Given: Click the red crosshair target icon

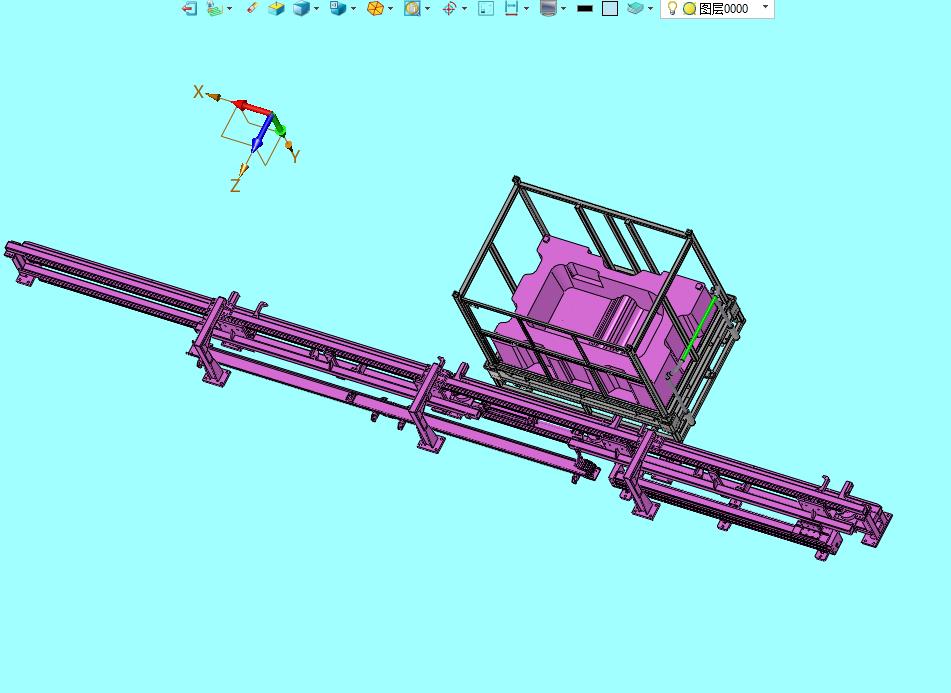Looking at the screenshot, I should tap(449, 8).
